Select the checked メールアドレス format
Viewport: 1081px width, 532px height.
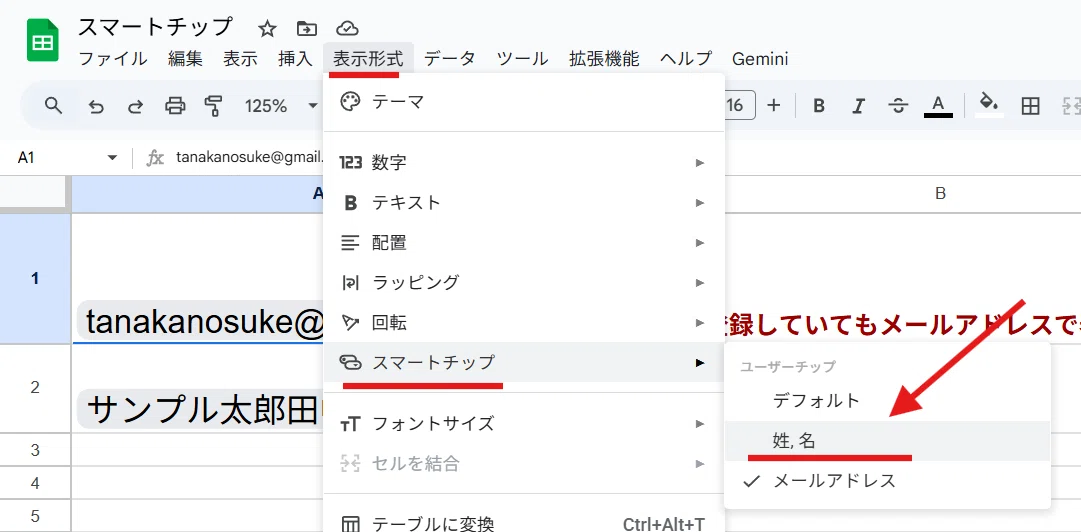[888, 481]
